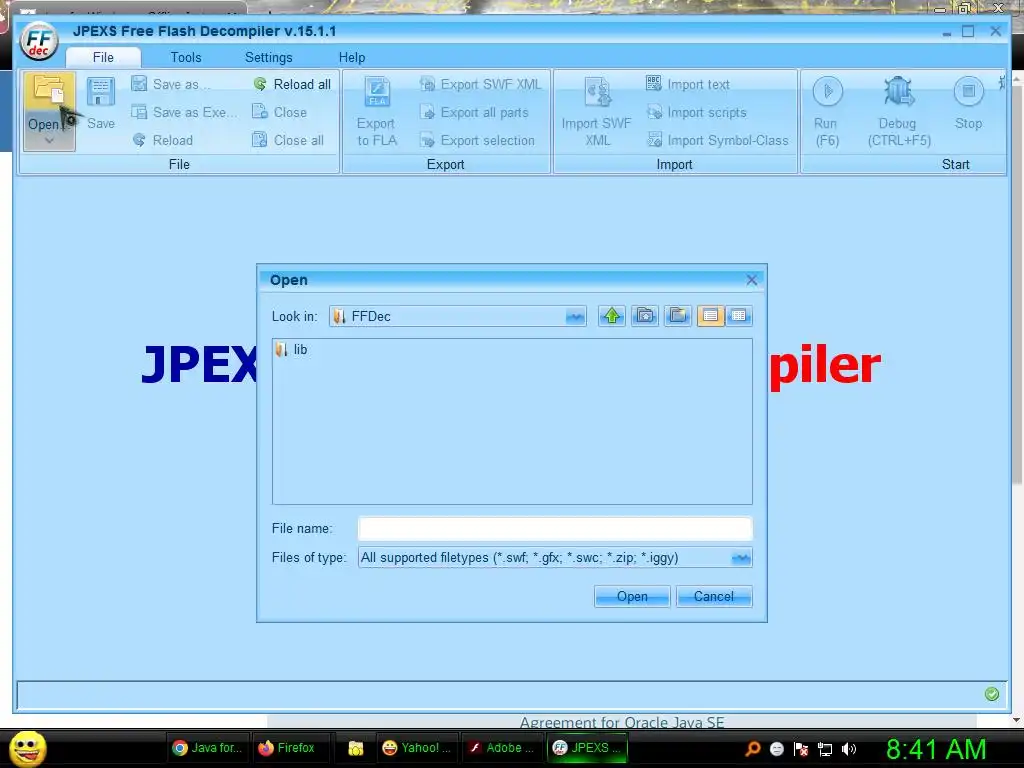Screen dimensions: 1024x768
Task: Select Import text option
Action: [x=688, y=84]
